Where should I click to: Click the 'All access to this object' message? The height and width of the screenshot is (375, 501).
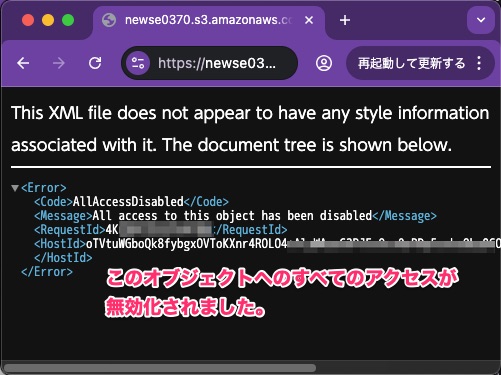[x=232, y=216]
